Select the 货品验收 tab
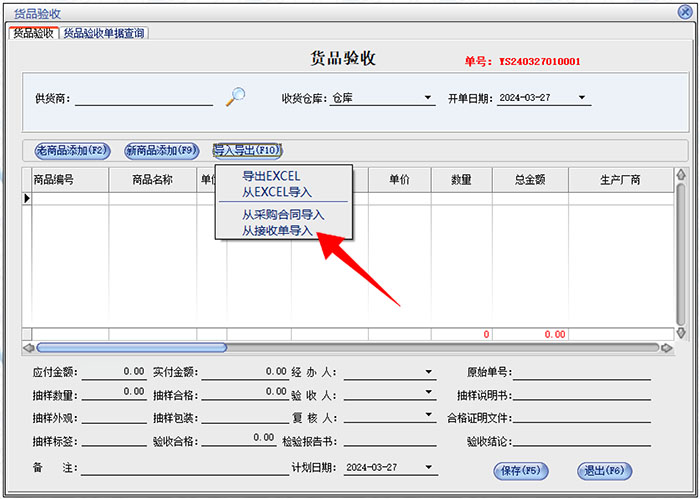The width and height of the screenshot is (700, 499). coord(33,33)
